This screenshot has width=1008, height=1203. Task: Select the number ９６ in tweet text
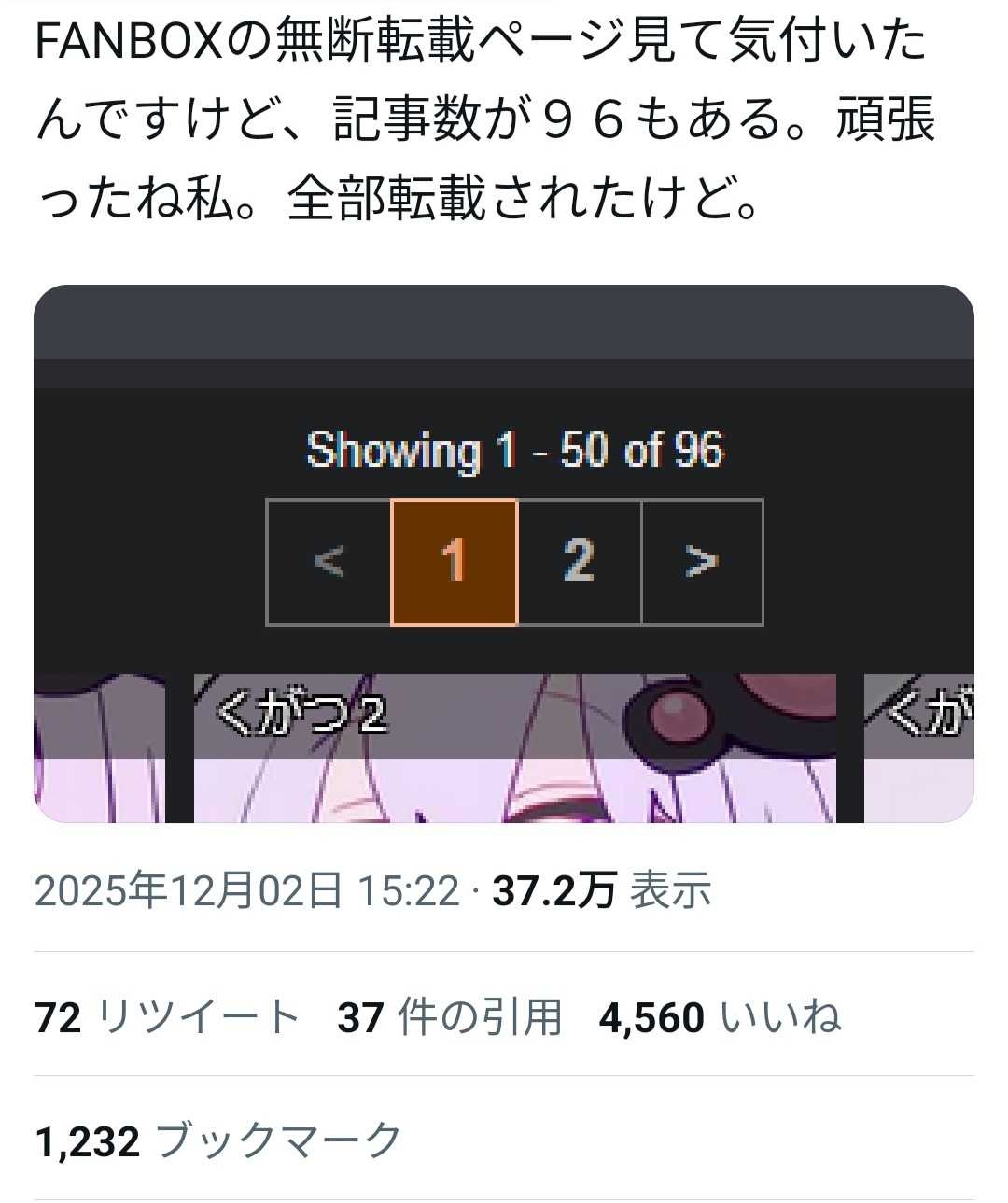pos(581,120)
